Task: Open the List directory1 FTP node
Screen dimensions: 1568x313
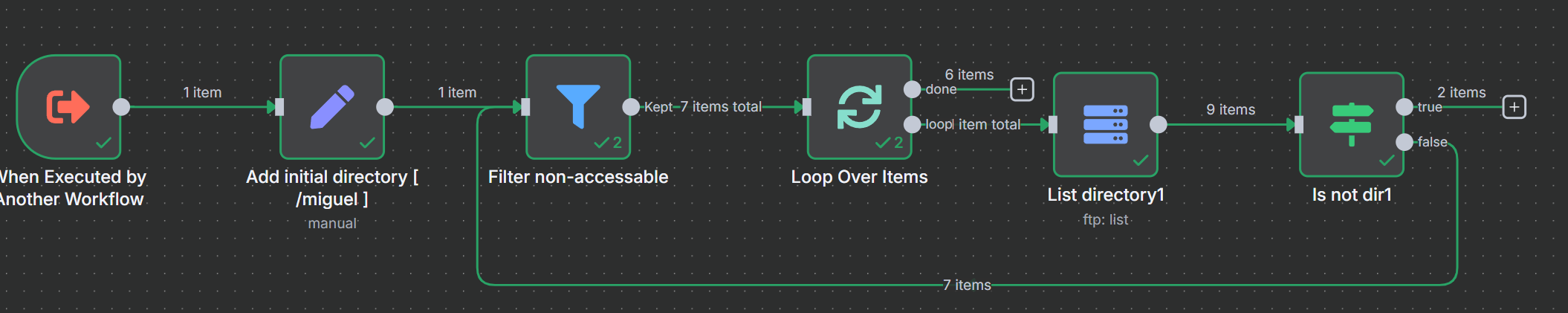Action: (x=1105, y=124)
